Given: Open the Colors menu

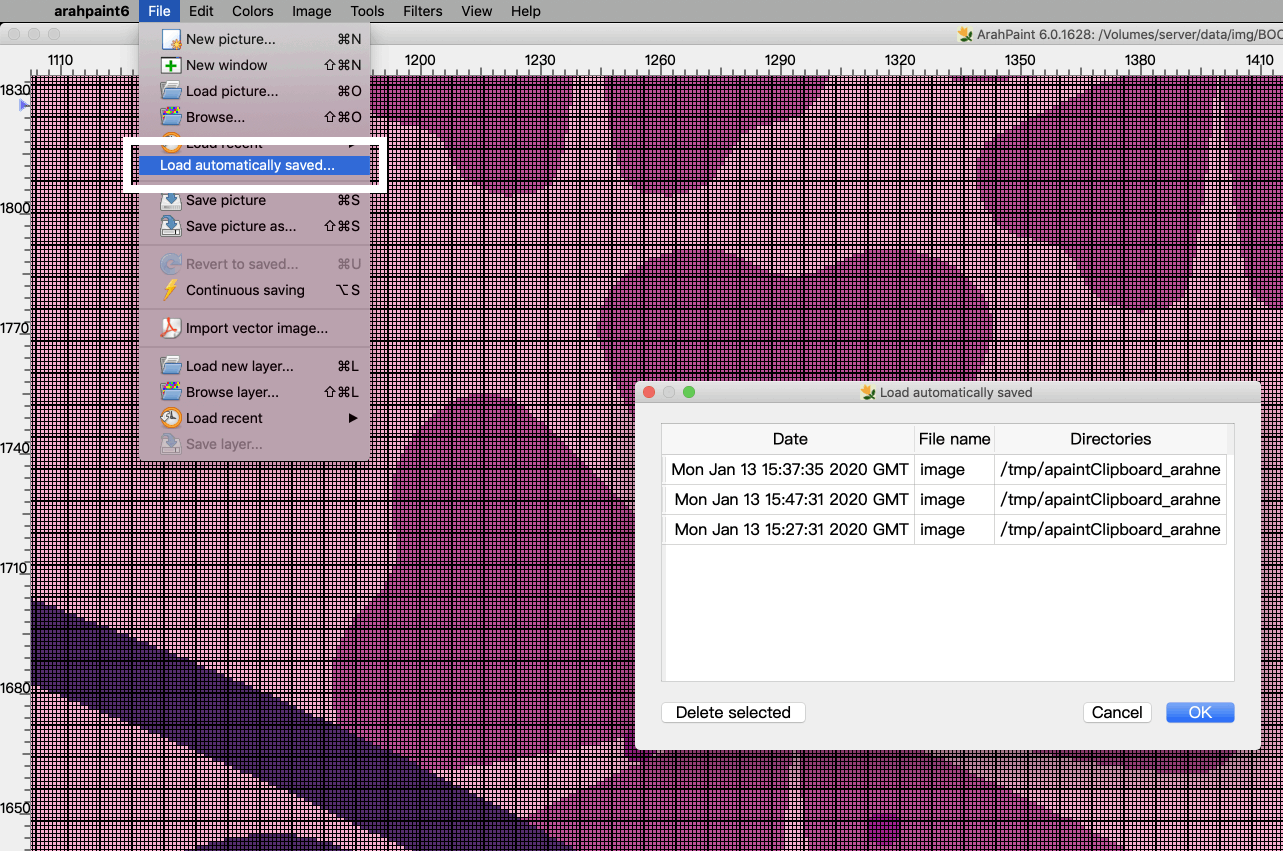Looking at the screenshot, I should tap(253, 11).
